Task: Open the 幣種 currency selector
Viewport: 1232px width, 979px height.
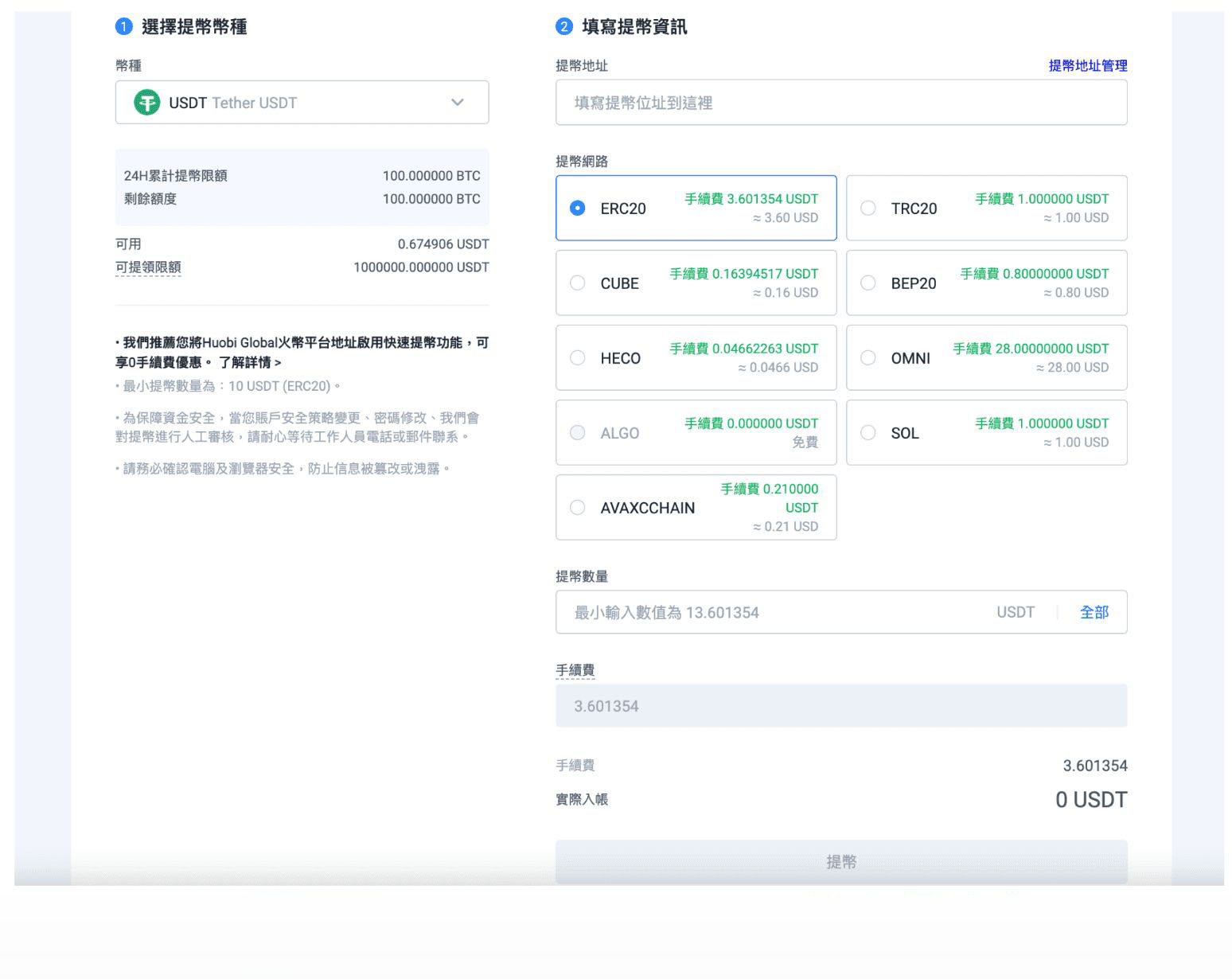Action: (301, 103)
